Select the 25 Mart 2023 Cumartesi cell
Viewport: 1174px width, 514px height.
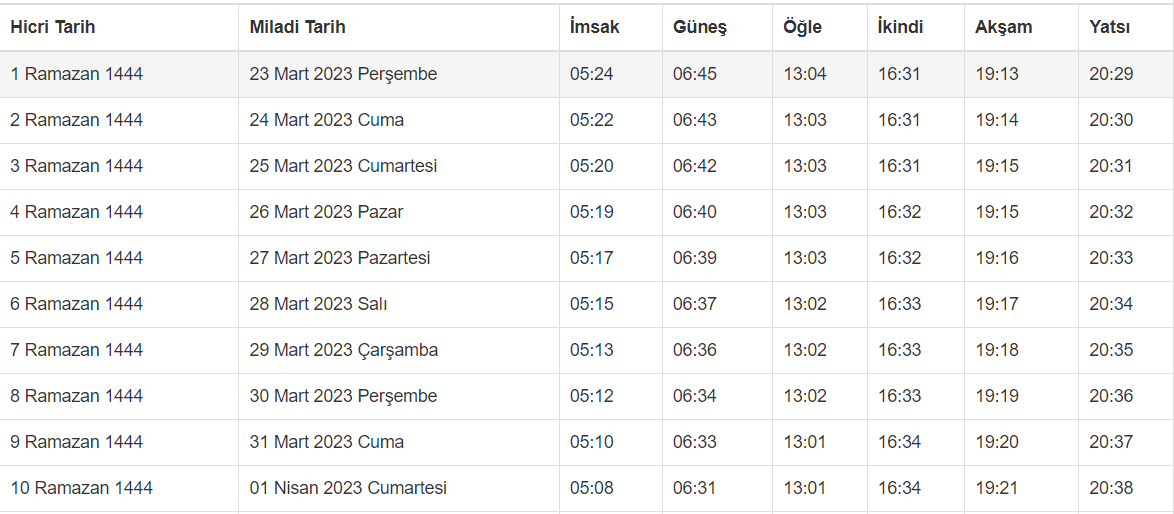[343, 166]
